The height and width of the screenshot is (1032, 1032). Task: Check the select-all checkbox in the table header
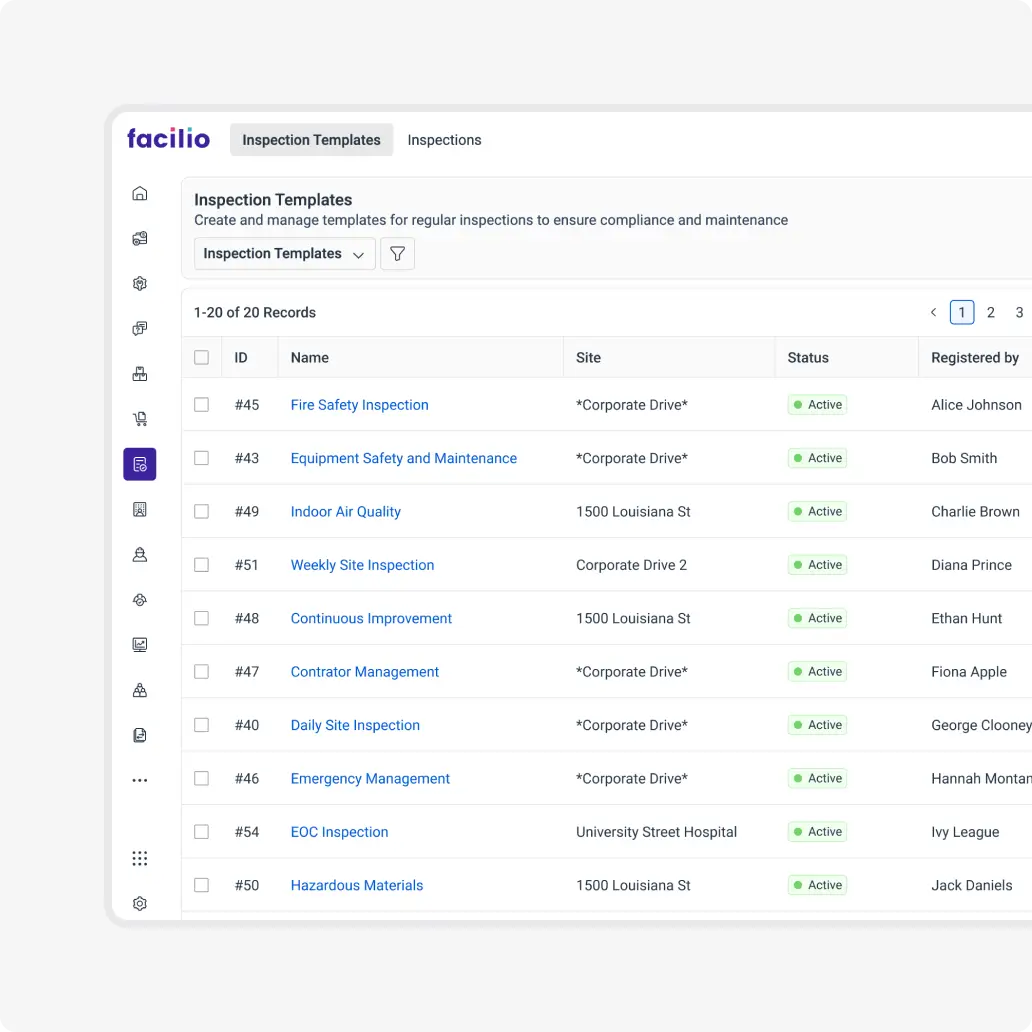coord(201,357)
